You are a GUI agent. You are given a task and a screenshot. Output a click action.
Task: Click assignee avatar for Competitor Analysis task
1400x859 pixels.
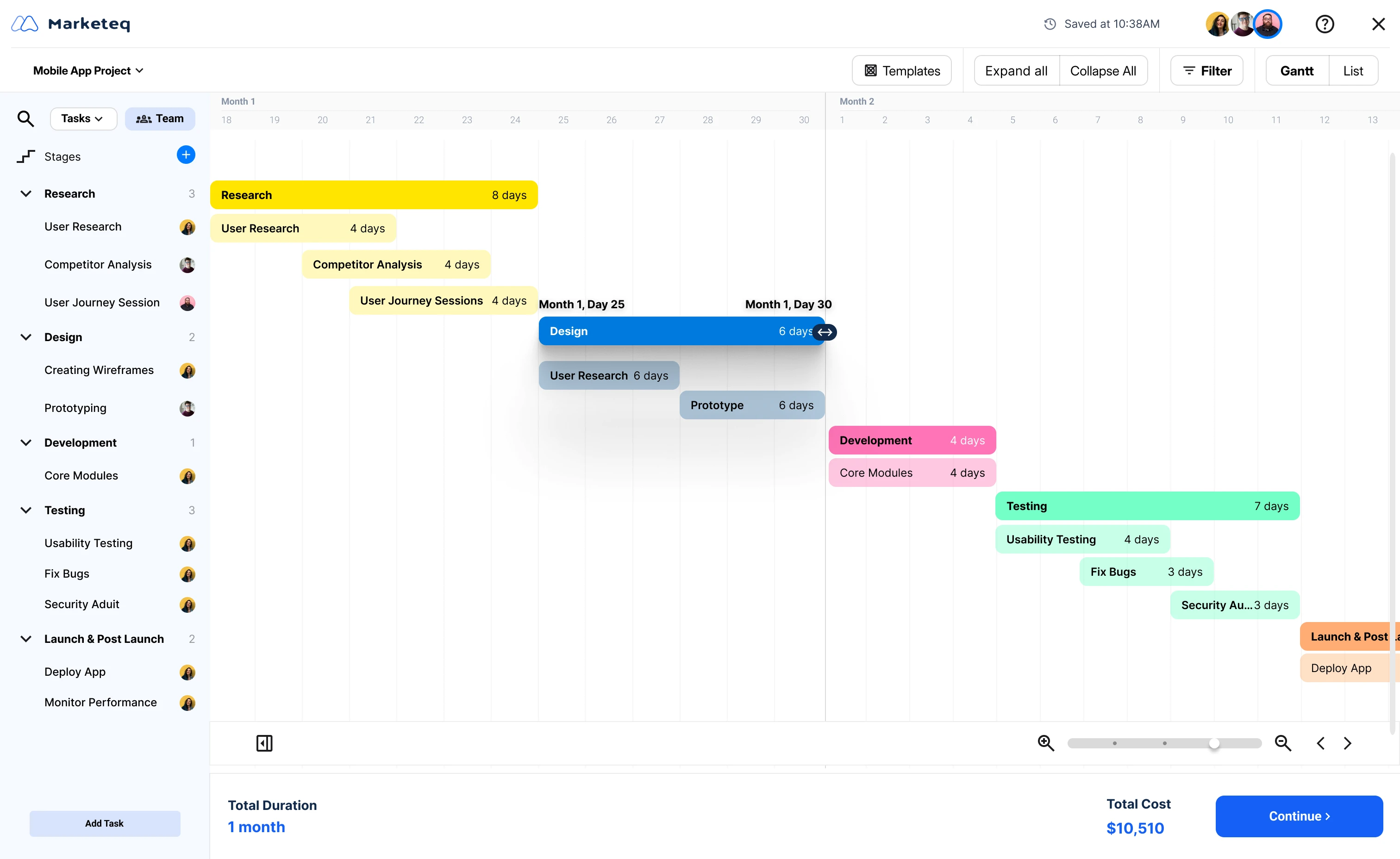click(x=187, y=265)
